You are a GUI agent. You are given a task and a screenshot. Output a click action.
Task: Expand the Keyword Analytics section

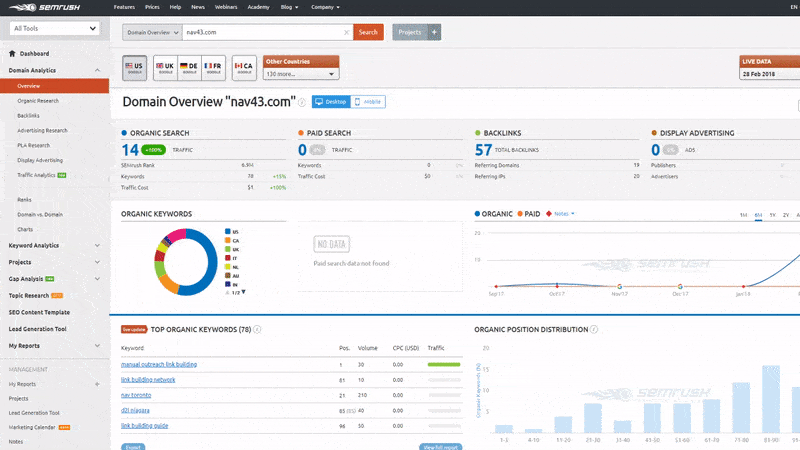[97, 245]
